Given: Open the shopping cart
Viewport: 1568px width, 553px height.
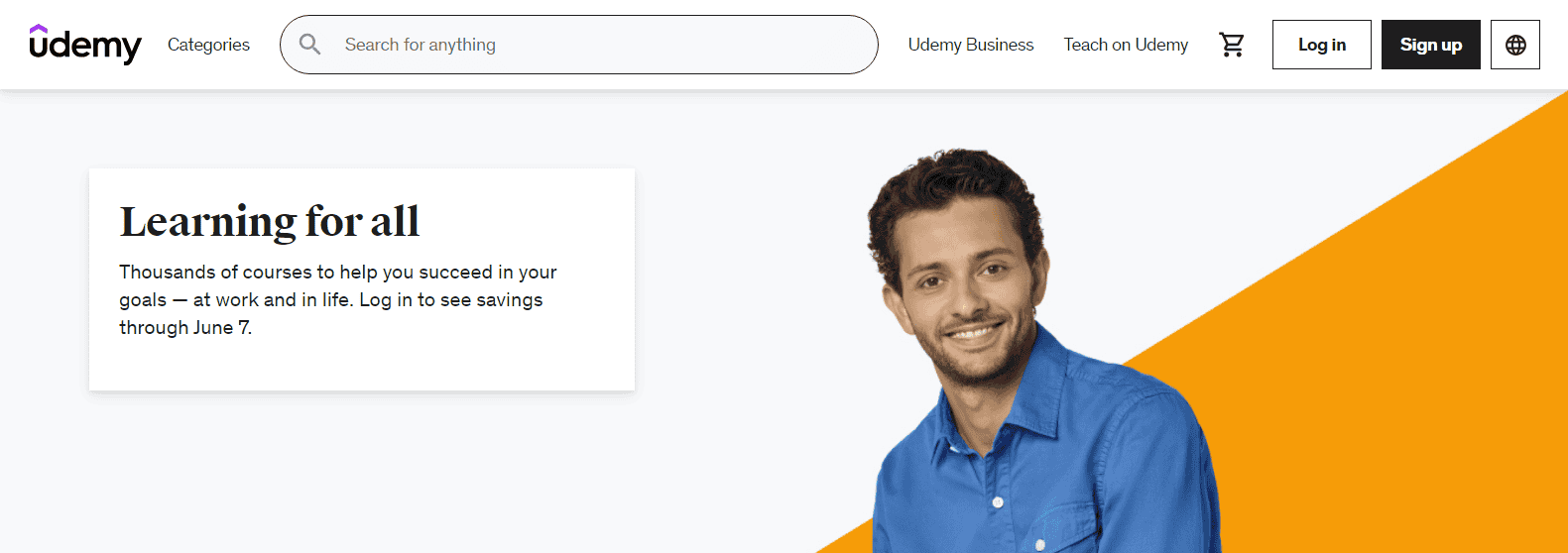Looking at the screenshot, I should (x=1232, y=45).
